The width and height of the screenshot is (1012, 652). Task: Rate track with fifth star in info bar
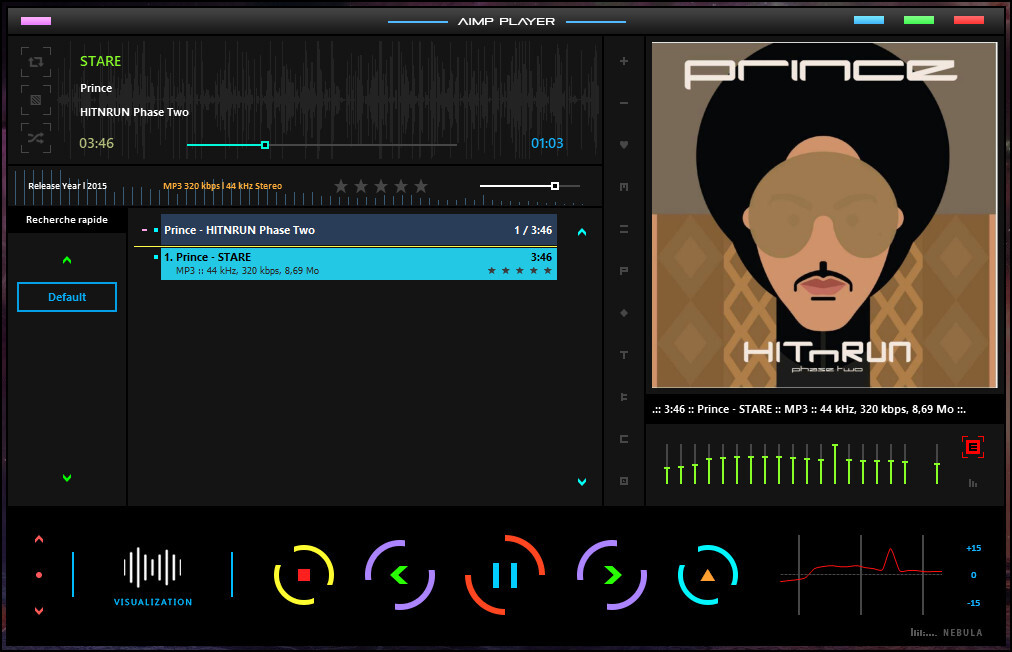(421, 187)
